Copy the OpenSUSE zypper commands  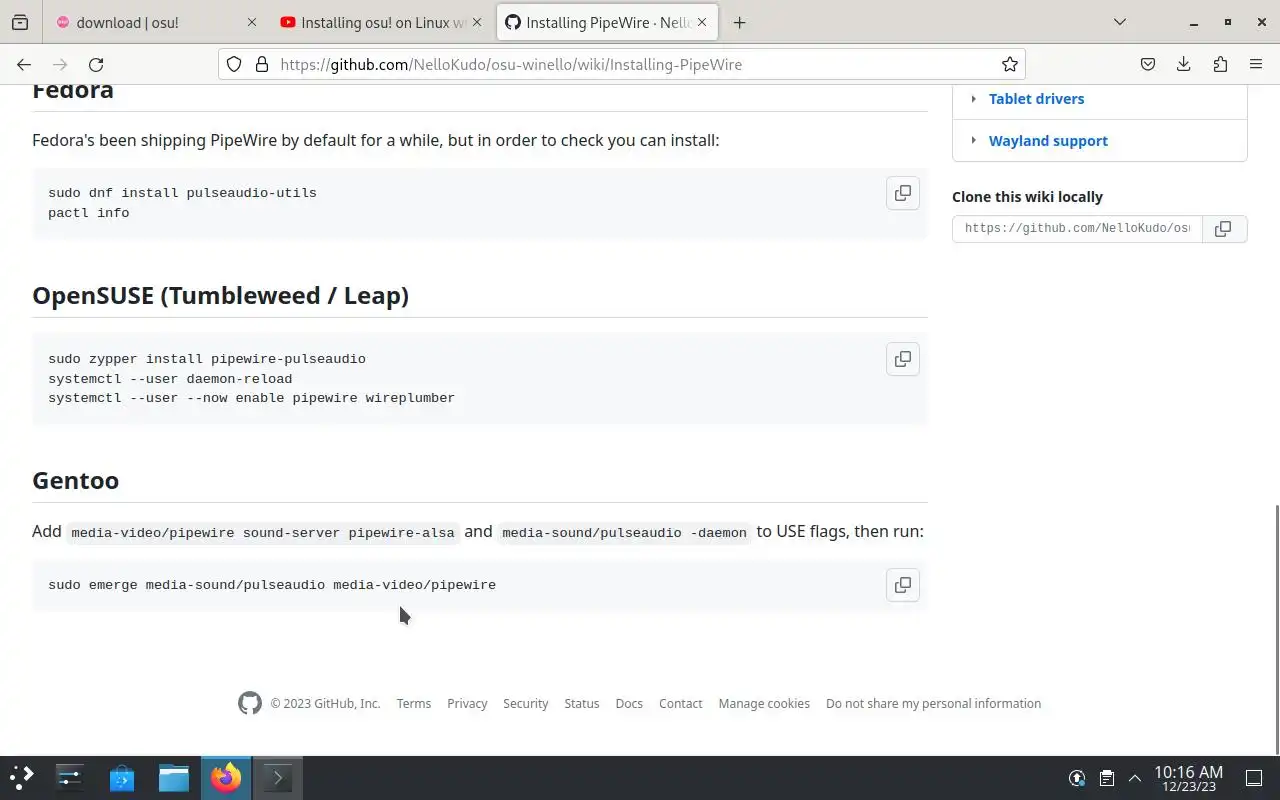tap(903, 359)
